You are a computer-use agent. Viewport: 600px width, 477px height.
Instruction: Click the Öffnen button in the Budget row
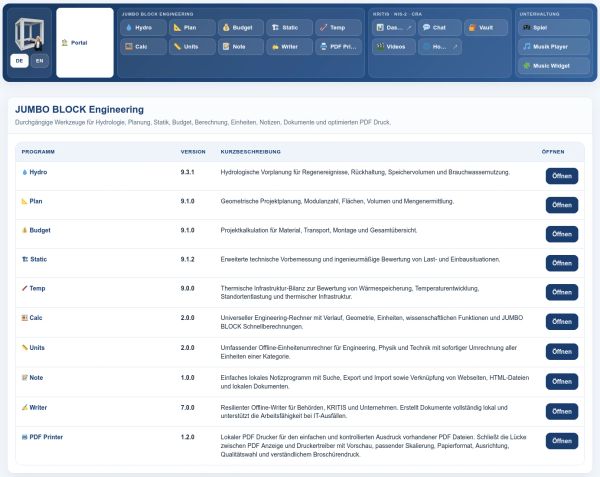coord(562,234)
